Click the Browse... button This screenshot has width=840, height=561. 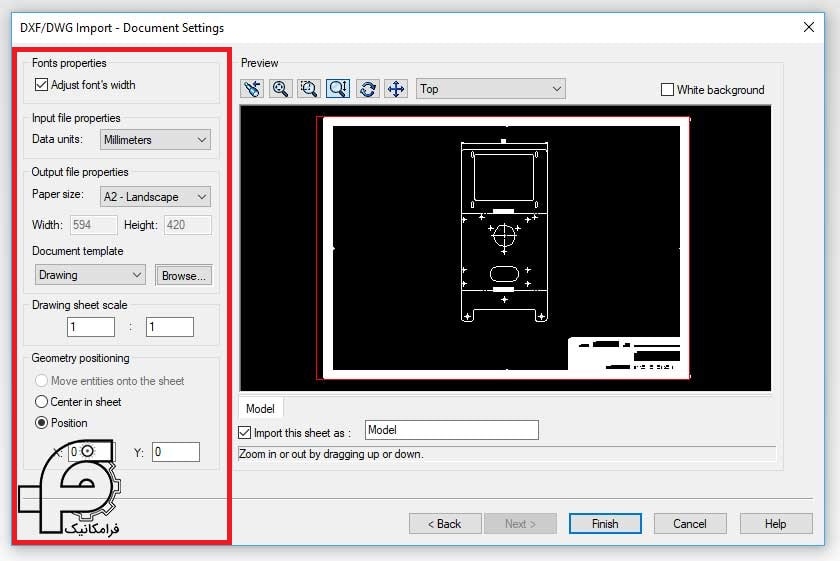pyautogui.click(x=184, y=275)
